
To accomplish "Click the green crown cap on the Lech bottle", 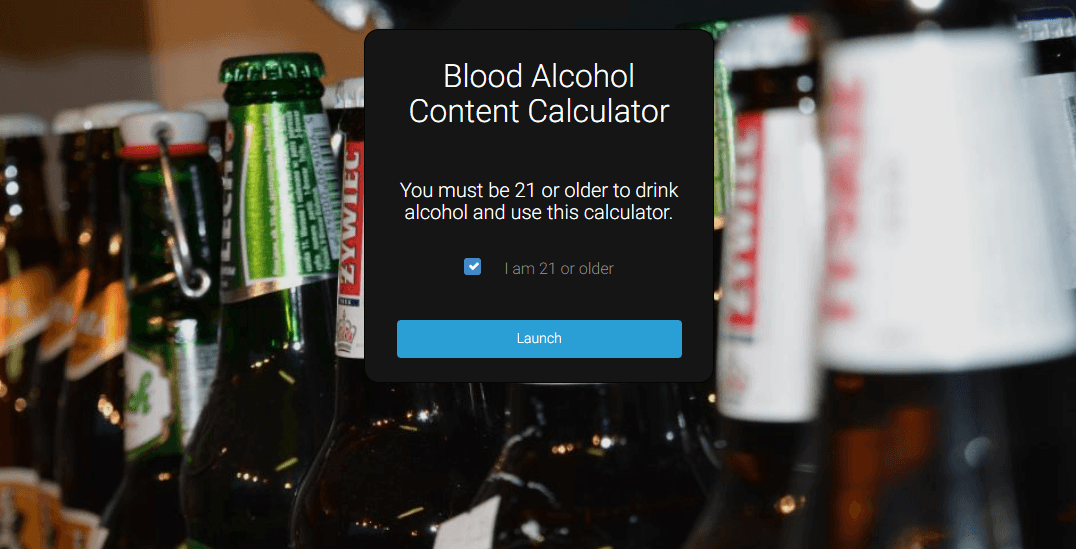I will 272,67.
